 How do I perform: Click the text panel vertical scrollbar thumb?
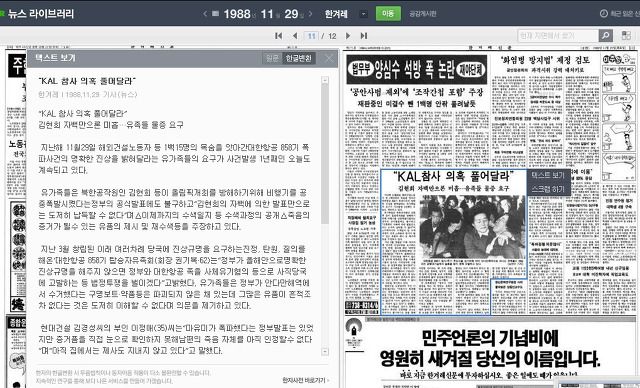point(325,154)
